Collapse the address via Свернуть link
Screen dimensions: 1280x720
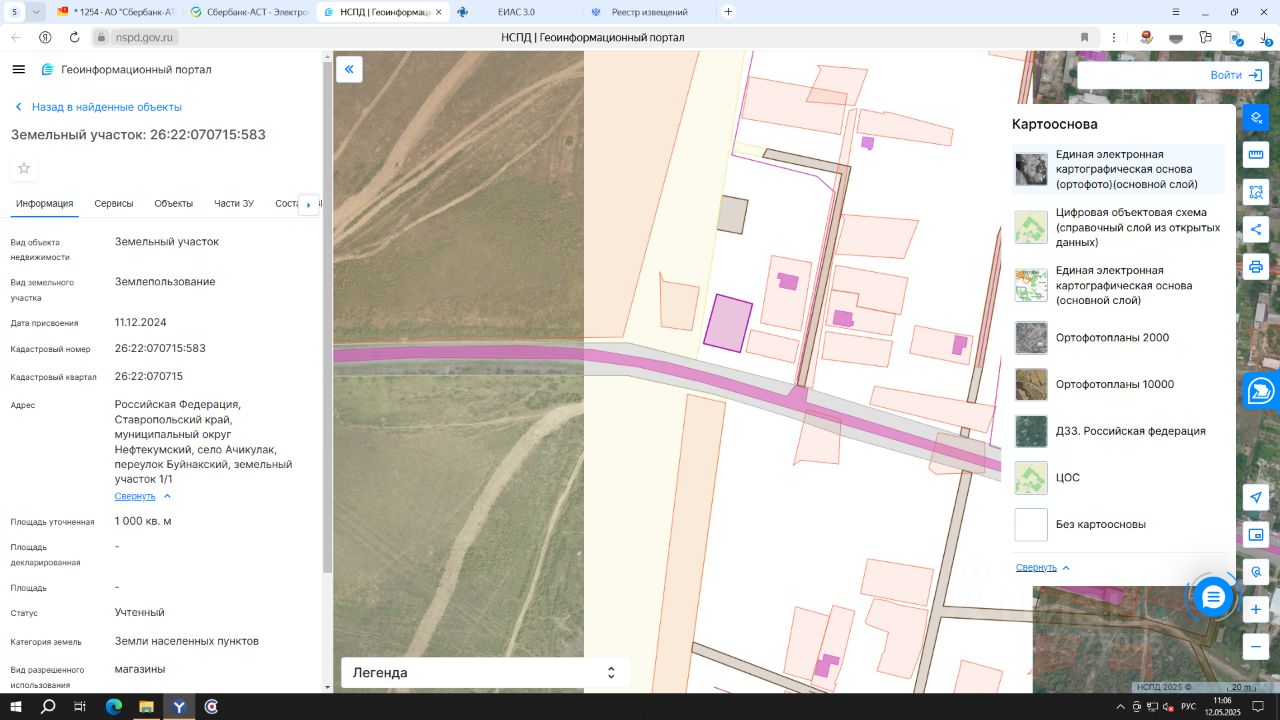coord(143,496)
